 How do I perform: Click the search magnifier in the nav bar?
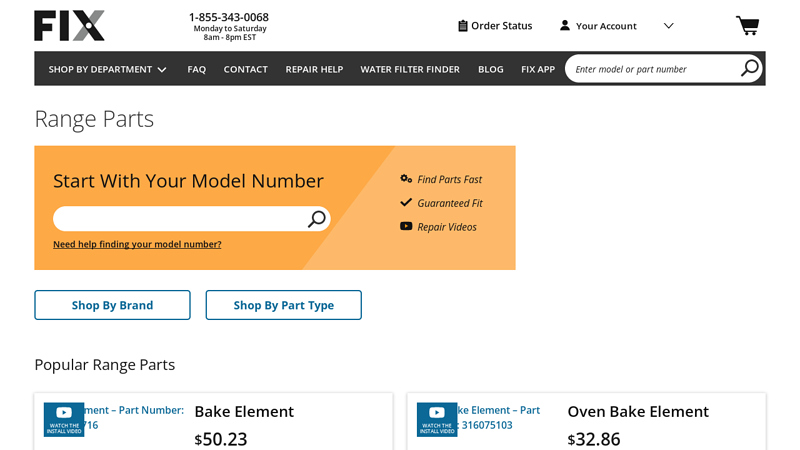pos(750,68)
